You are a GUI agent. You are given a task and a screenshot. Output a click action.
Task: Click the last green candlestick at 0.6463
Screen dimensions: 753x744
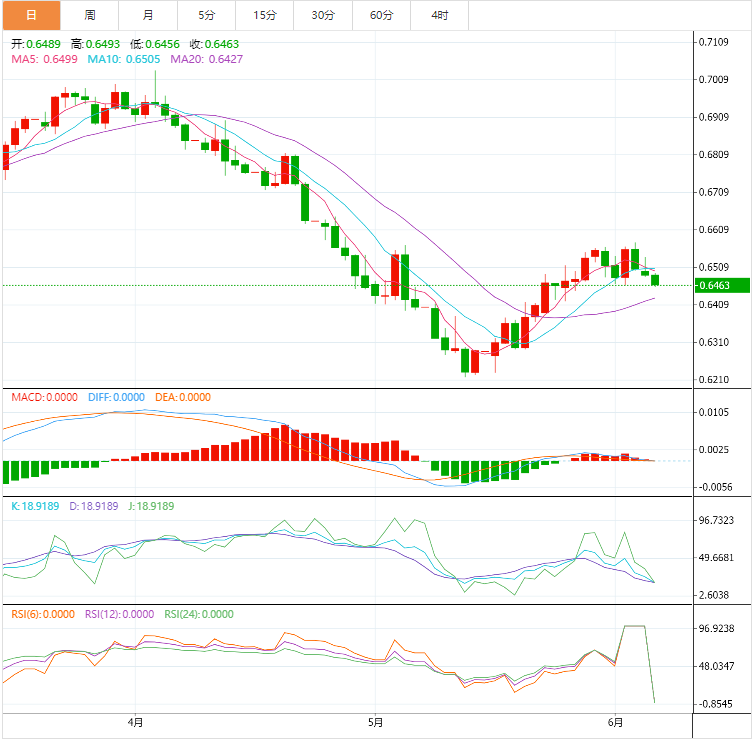point(655,280)
